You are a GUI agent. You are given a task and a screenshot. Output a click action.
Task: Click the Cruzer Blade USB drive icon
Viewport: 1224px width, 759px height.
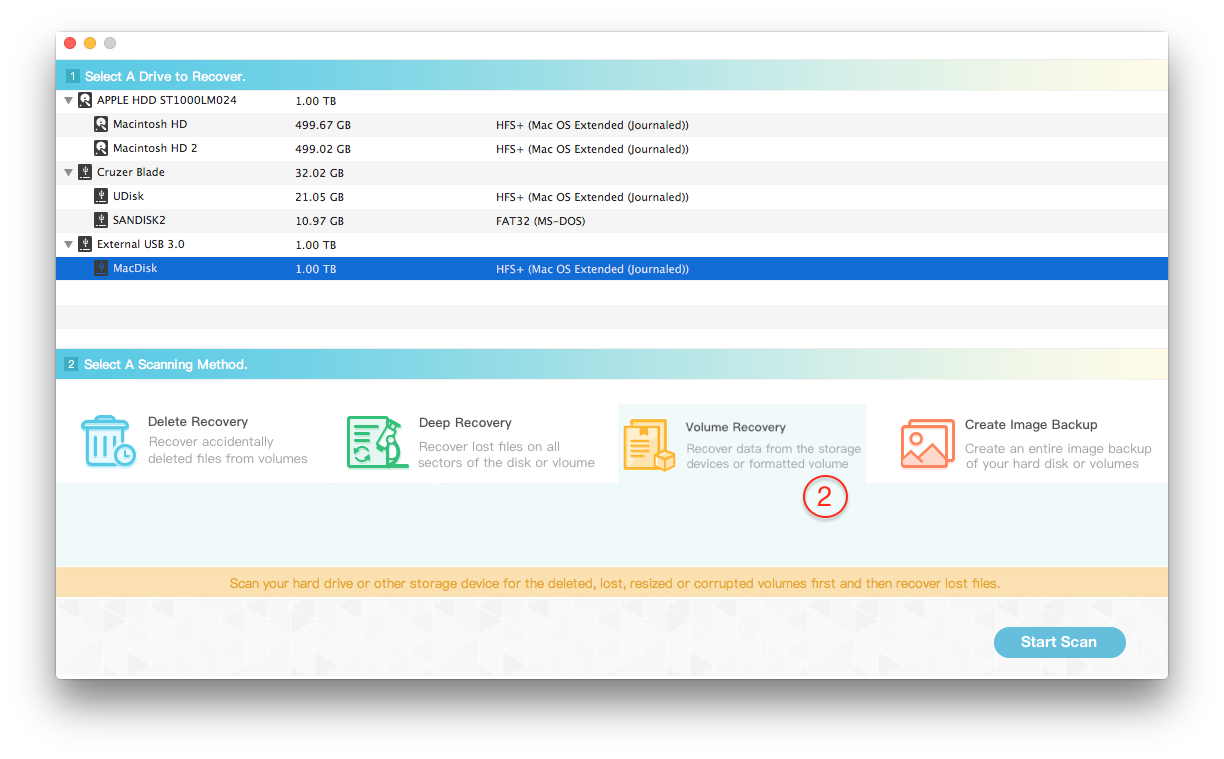tap(85, 172)
